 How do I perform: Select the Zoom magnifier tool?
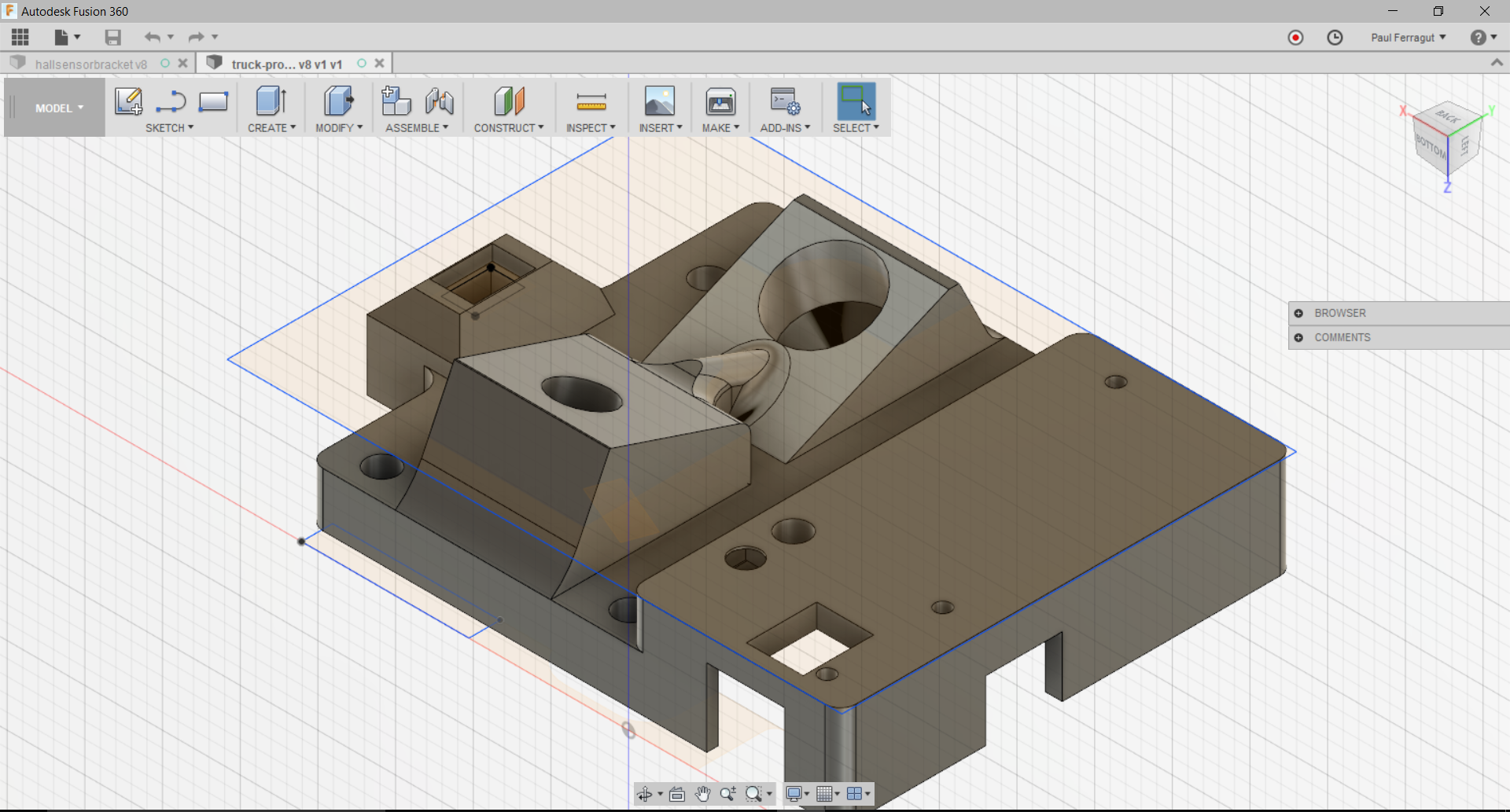728,794
